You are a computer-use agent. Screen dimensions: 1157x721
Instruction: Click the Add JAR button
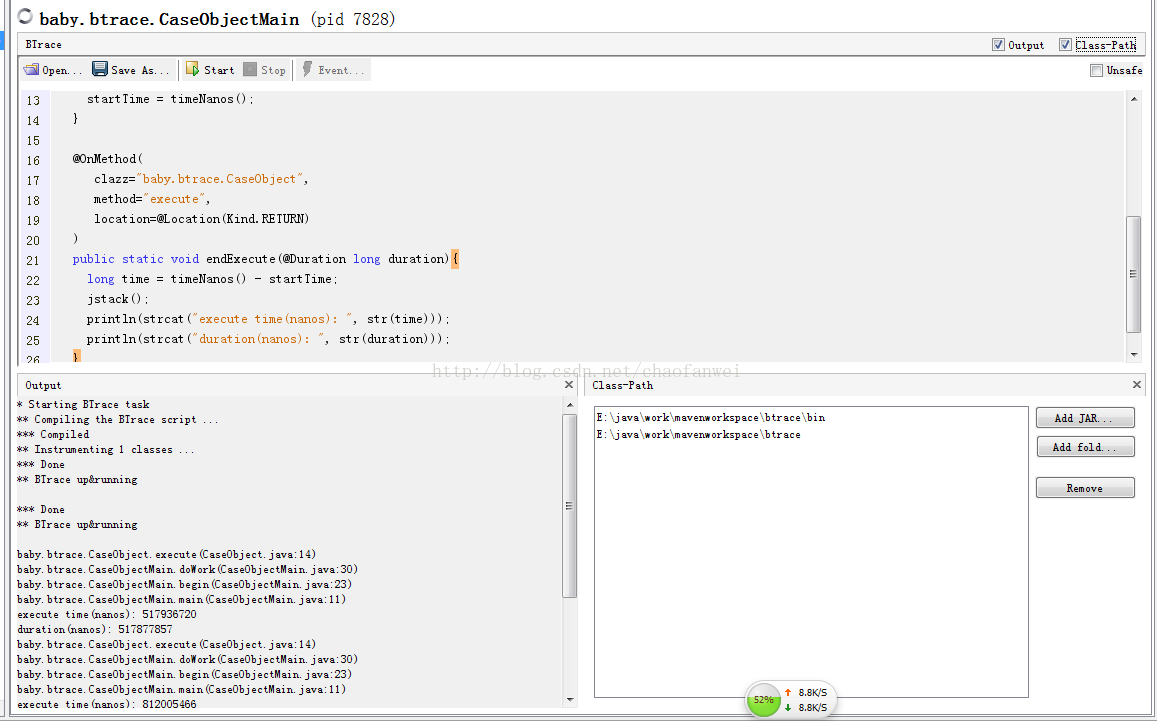1085,418
